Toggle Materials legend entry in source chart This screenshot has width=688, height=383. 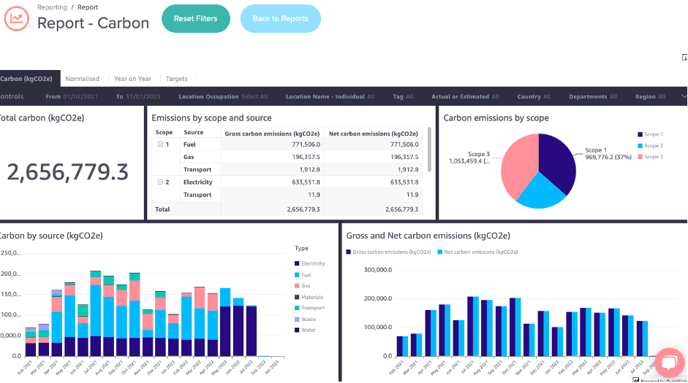click(309, 297)
